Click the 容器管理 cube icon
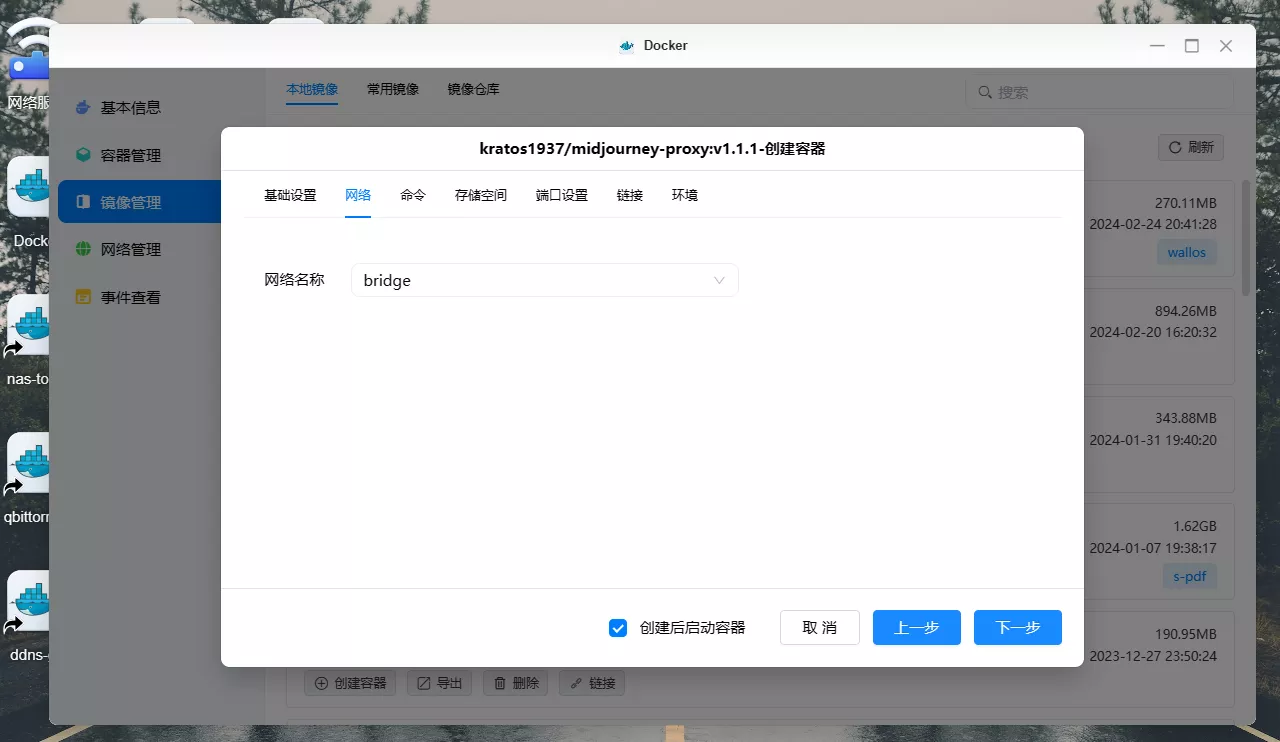This screenshot has width=1280, height=742. click(83, 155)
